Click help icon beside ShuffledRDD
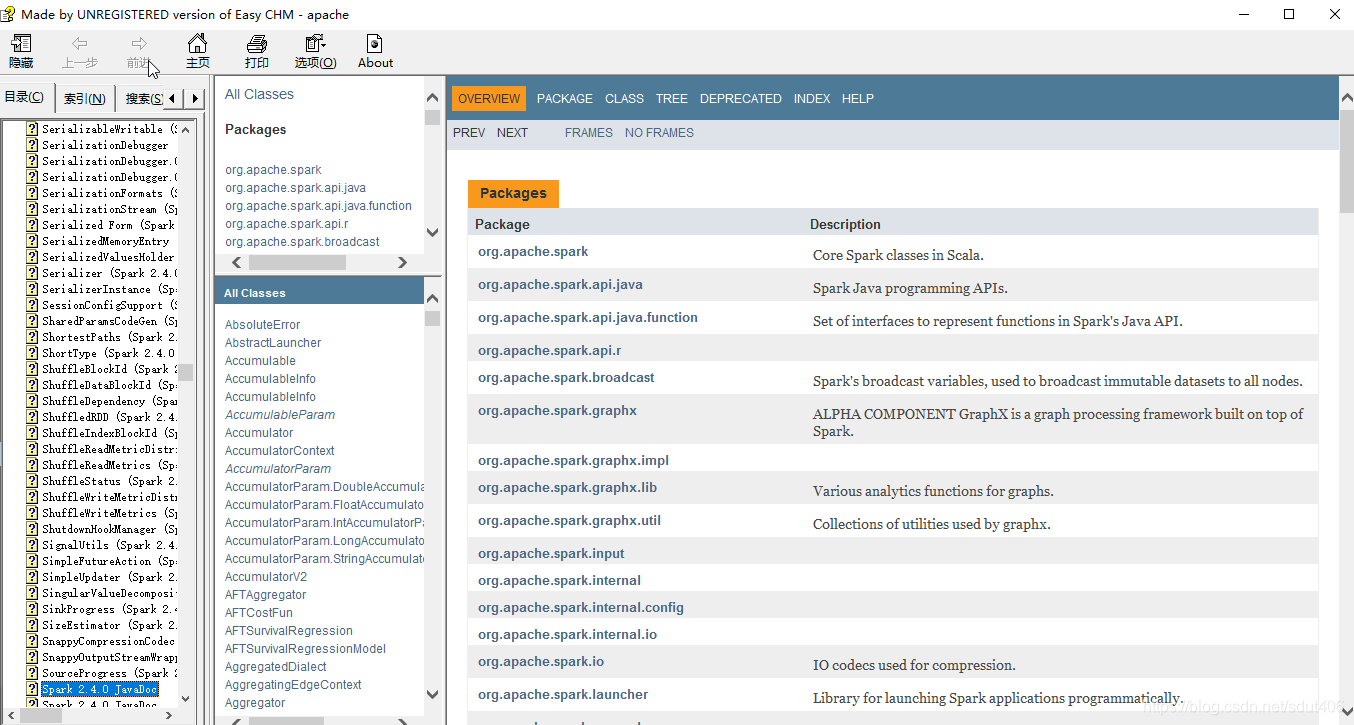 [32, 417]
